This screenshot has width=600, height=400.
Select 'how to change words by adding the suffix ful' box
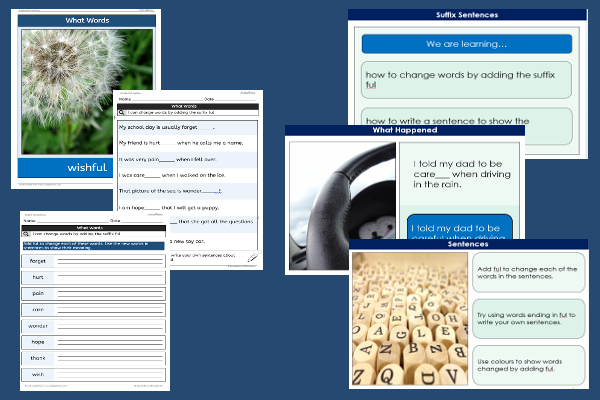click(x=466, y=80)
